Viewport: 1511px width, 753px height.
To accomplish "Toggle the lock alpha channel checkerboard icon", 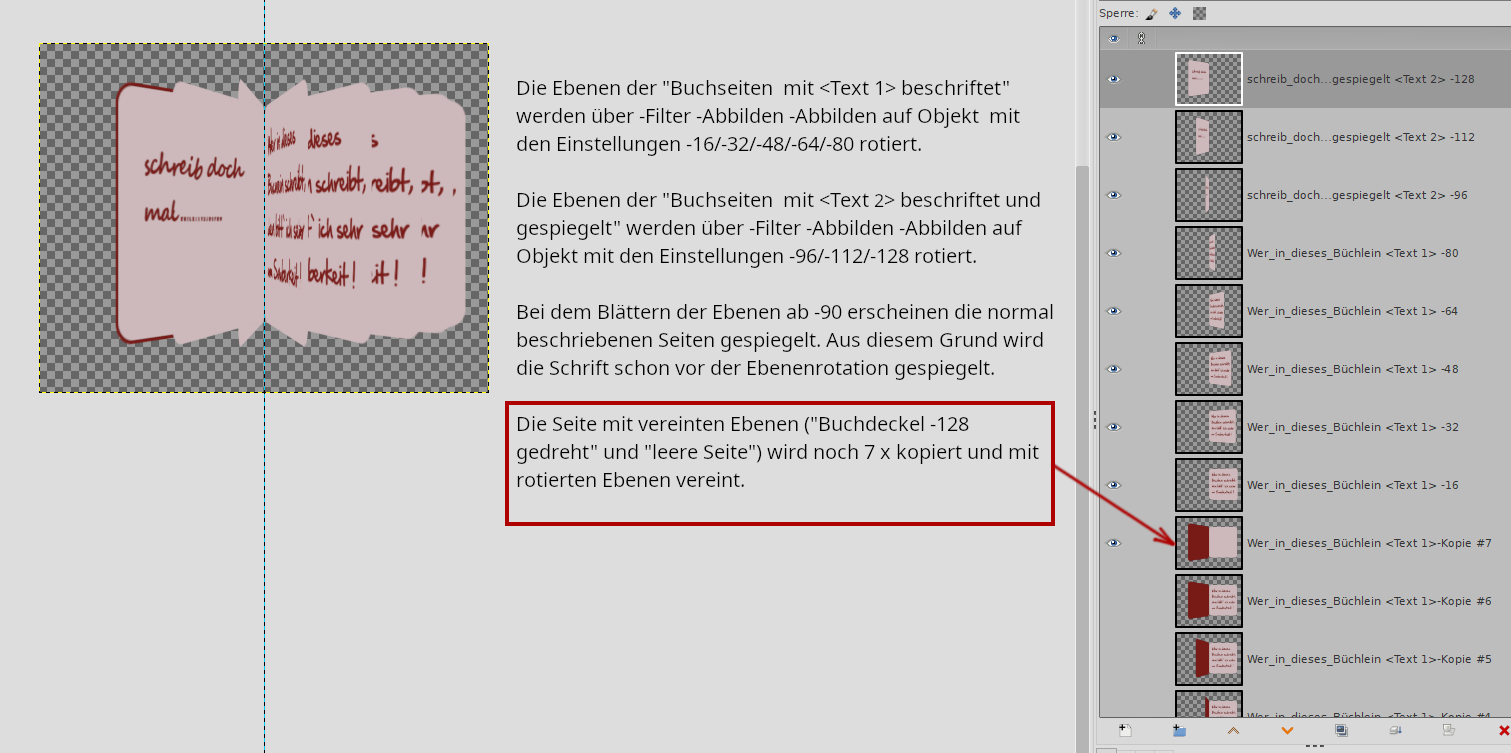I will [x=1199, y=13].
